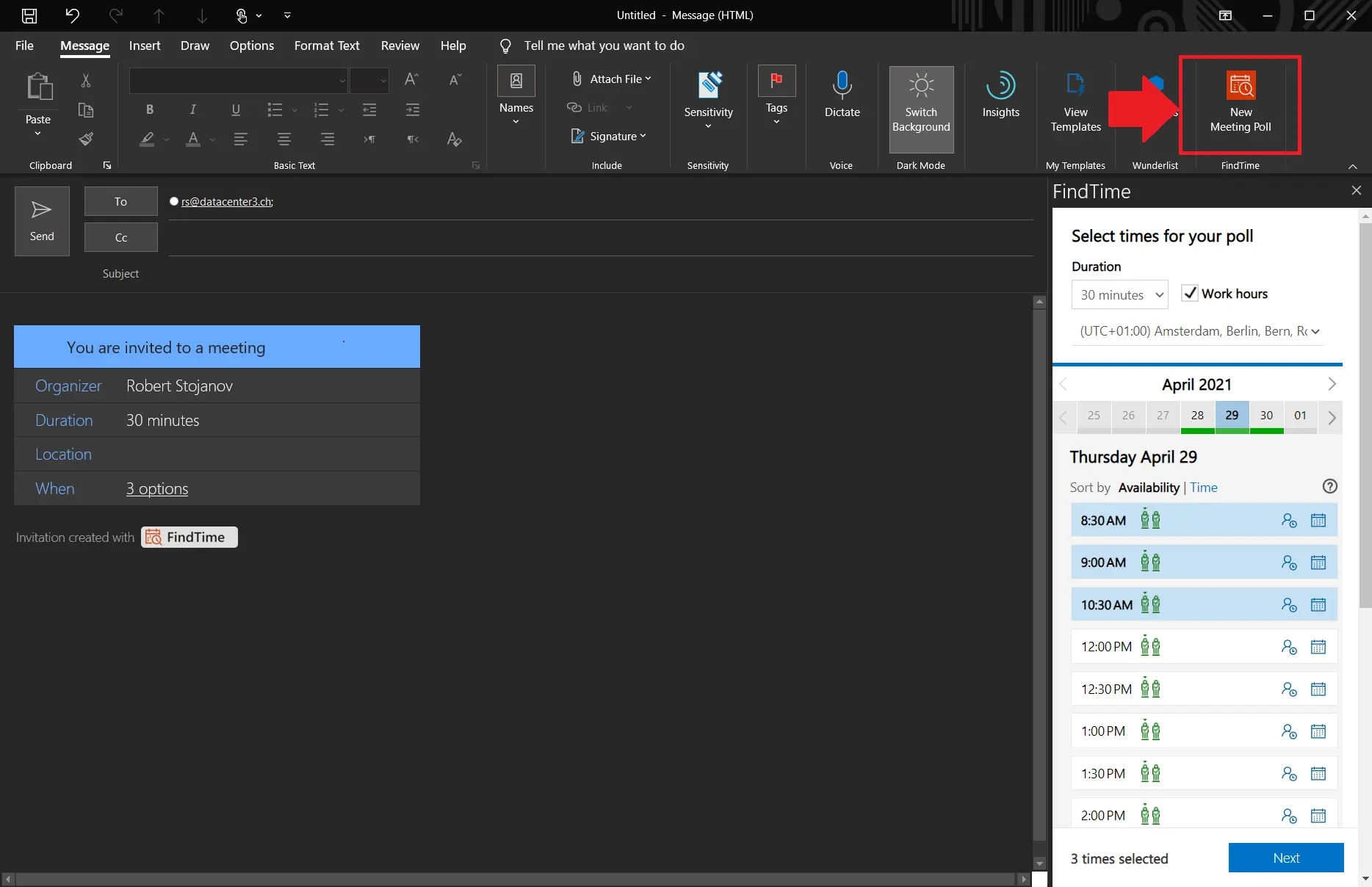This screenshot has height=887, width=1372.
Task: Open the Attach File dropdown
Action: [611, 79]
